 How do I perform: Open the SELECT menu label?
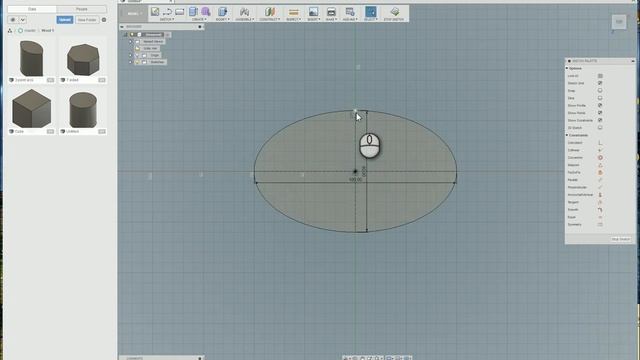pos(371,20)
